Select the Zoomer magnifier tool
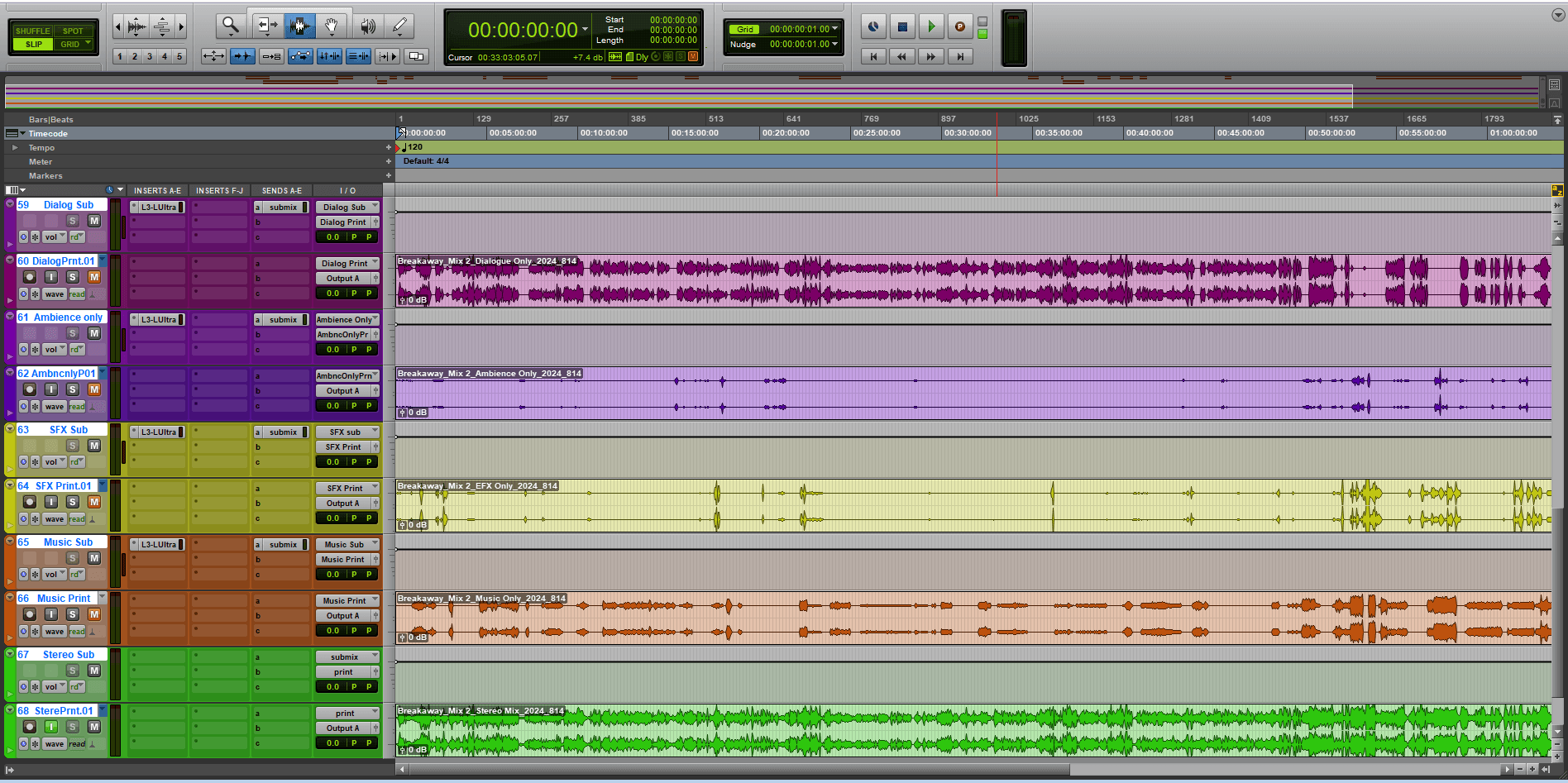The image size is (1568, 783). click(x=231, y=26)
